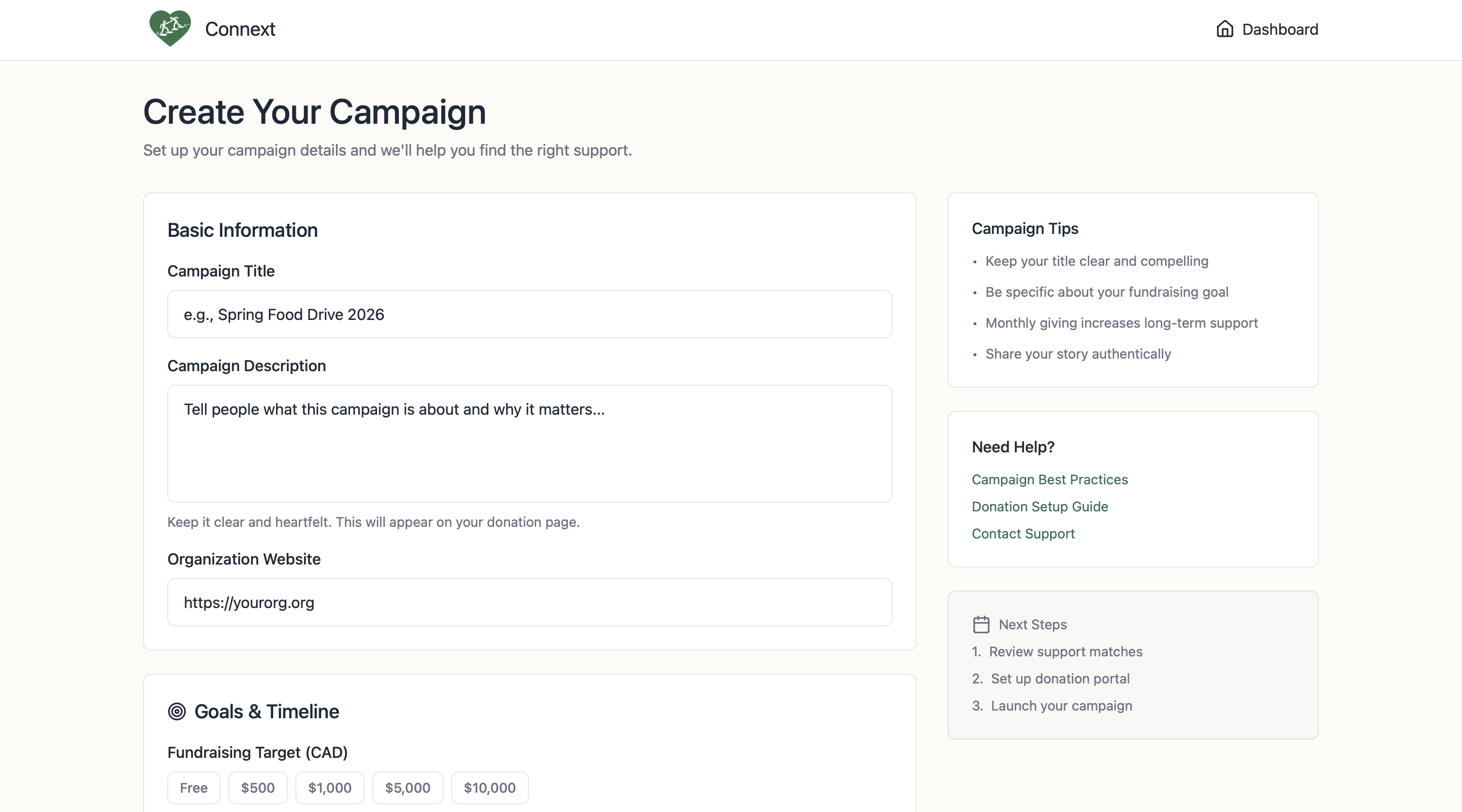Click the Dashboard home icon
Viewport: 1462px width, 812px height.
(1224, 29)
